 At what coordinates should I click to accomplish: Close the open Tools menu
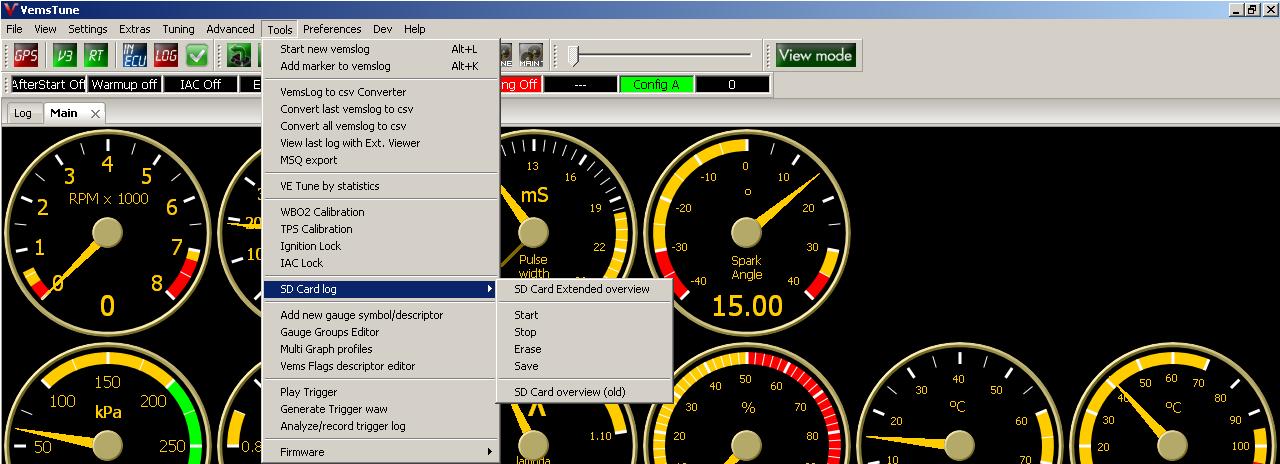pos(280,29)
